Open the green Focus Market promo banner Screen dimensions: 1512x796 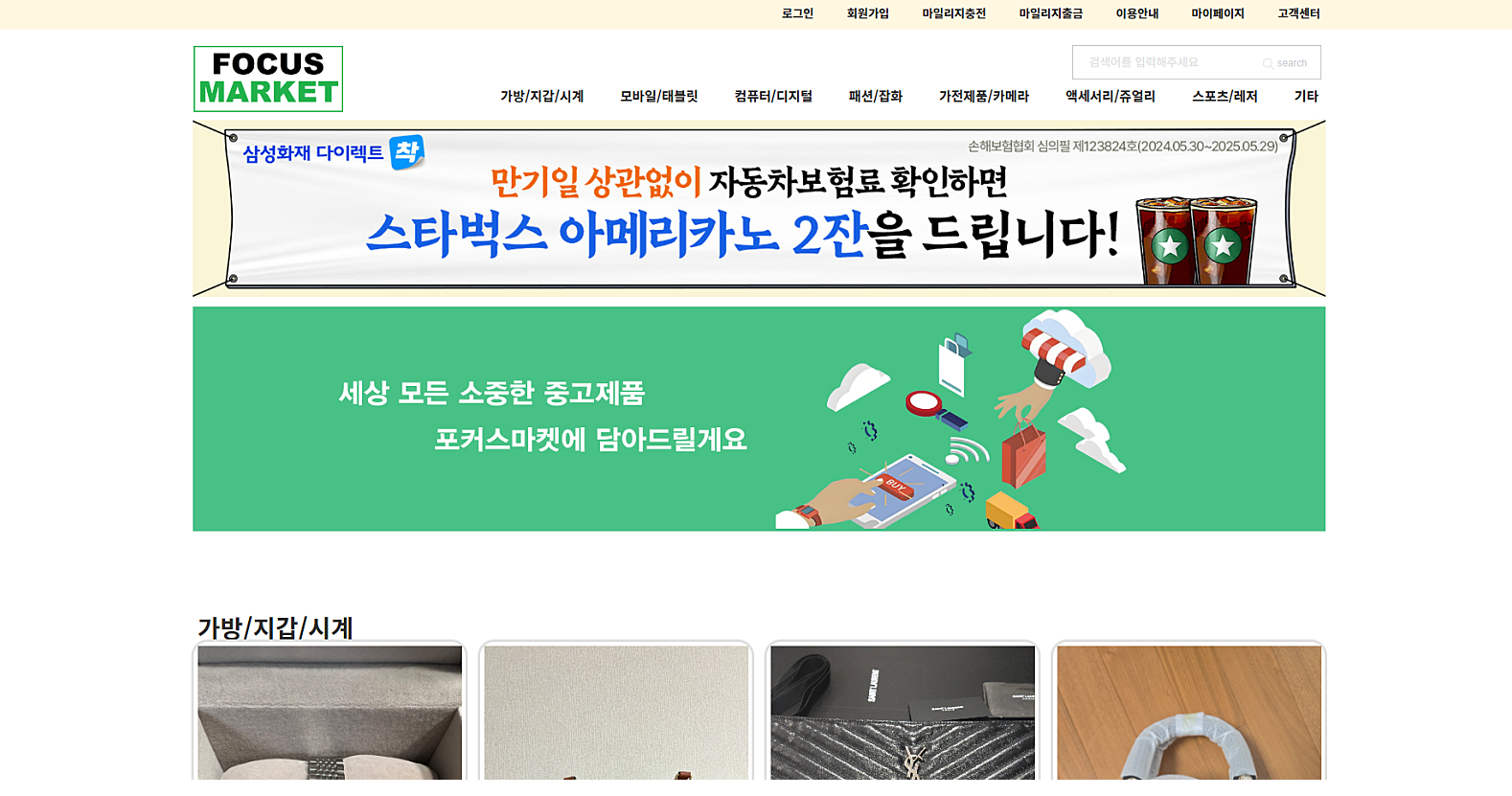(x=759, y=419)
